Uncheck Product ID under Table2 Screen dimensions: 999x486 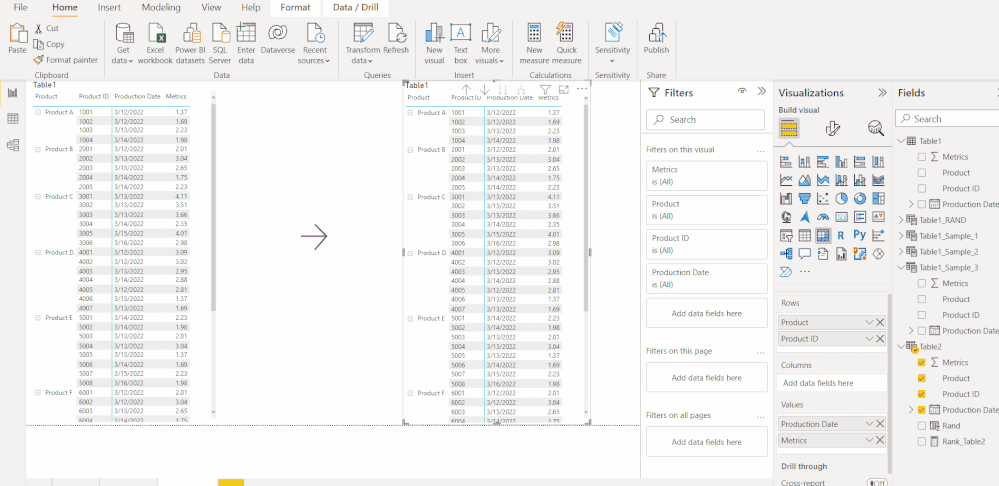tap(922, 394)
